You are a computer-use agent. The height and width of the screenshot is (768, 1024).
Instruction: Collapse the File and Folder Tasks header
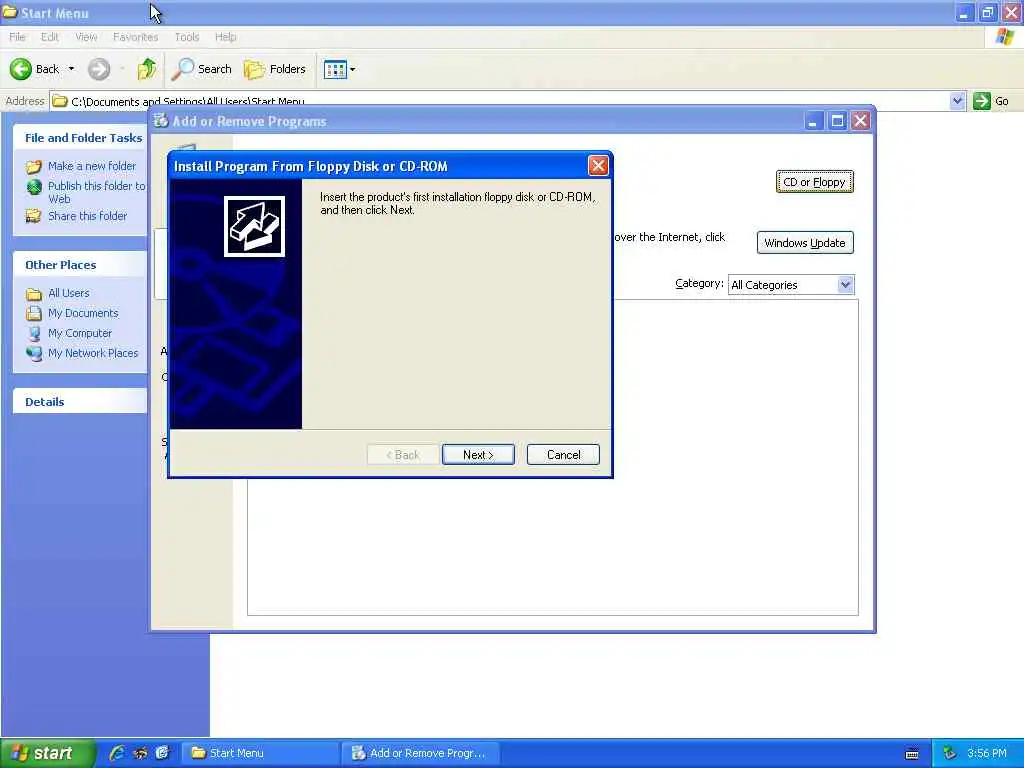click(80, 138)
